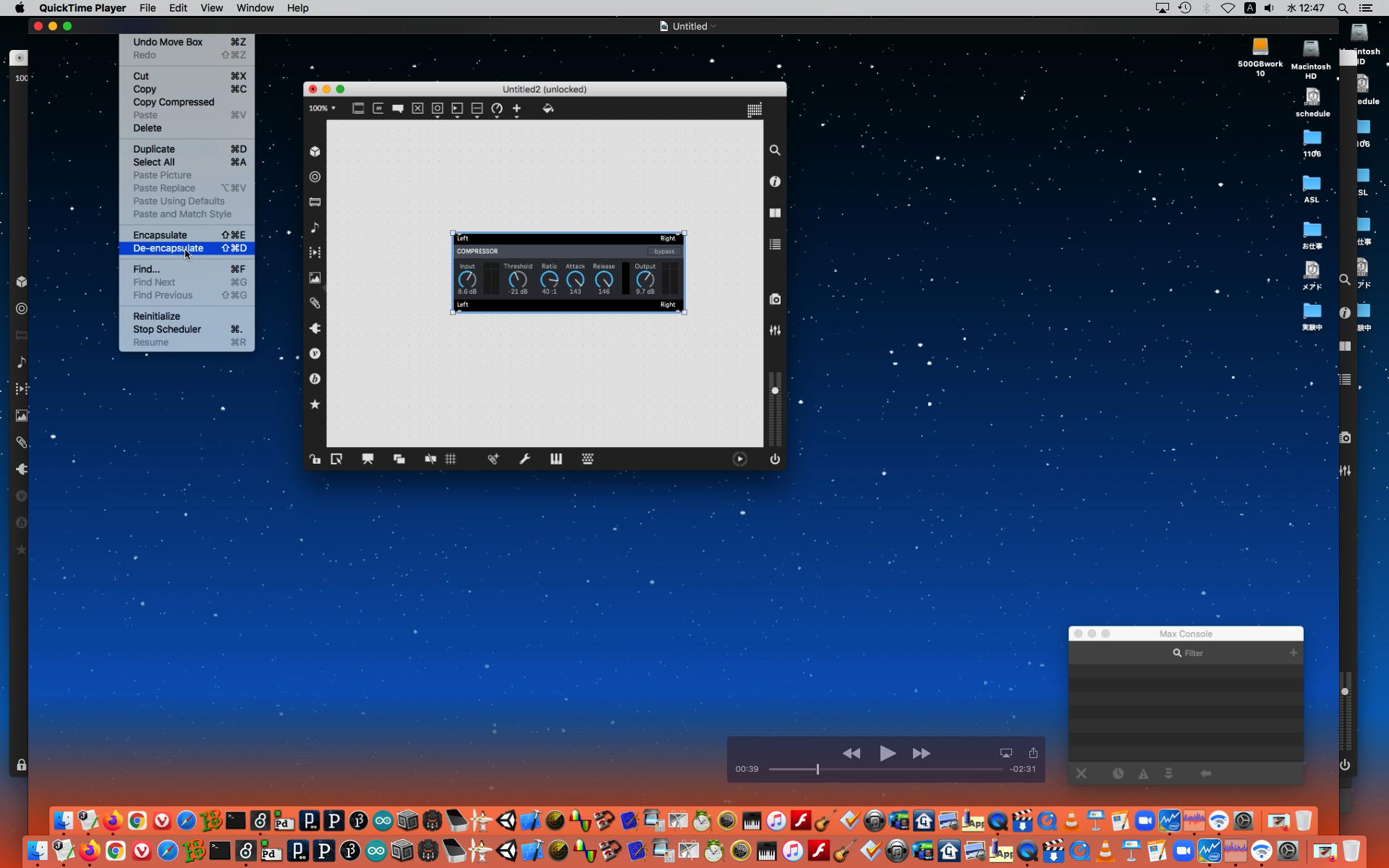Open the calendar grid icon at toolbar right
The width and height of the screenshot is (1389, 868).
pyautogui.click(x=754, y=110)
